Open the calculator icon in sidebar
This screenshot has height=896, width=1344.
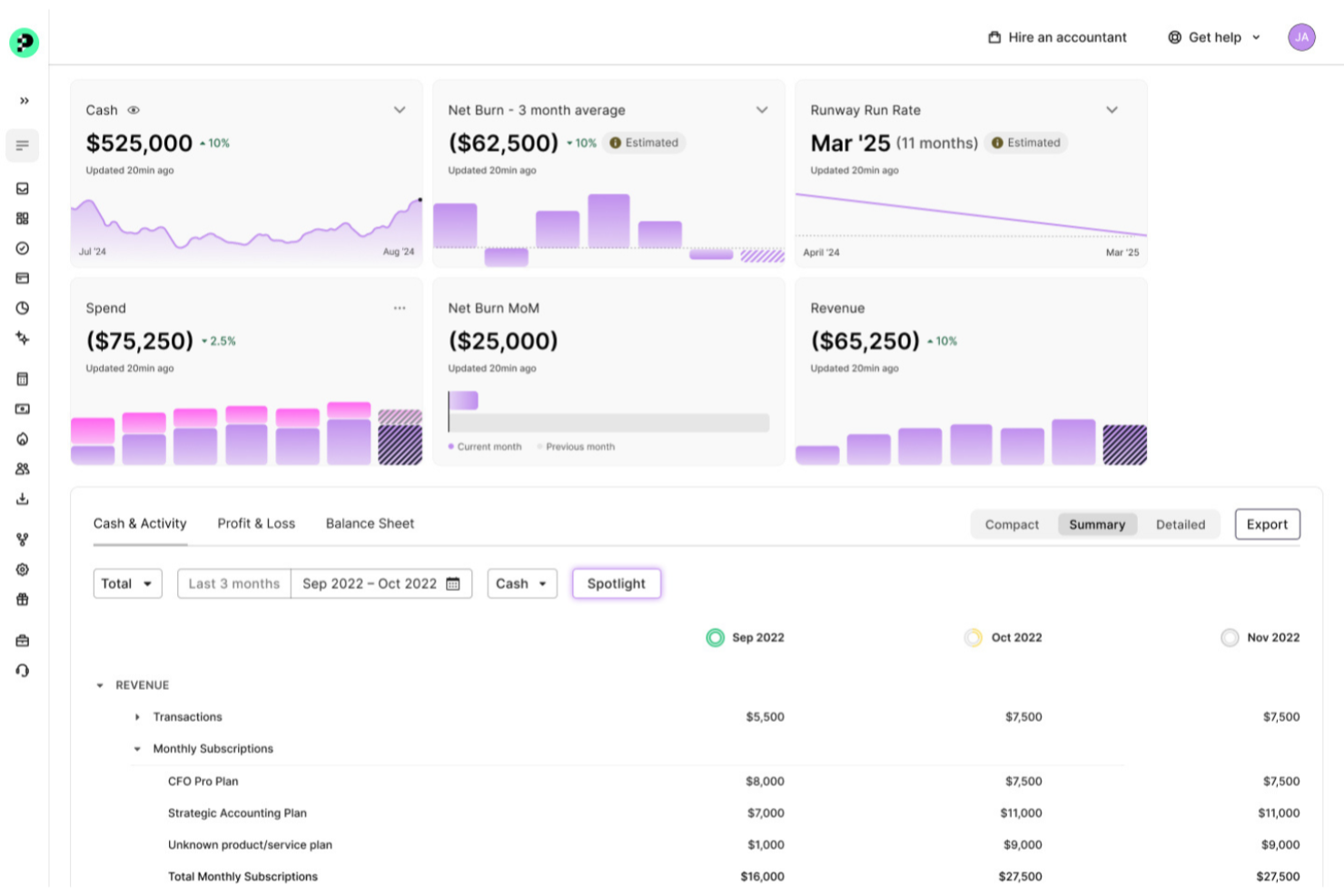(x=23, y=379)
